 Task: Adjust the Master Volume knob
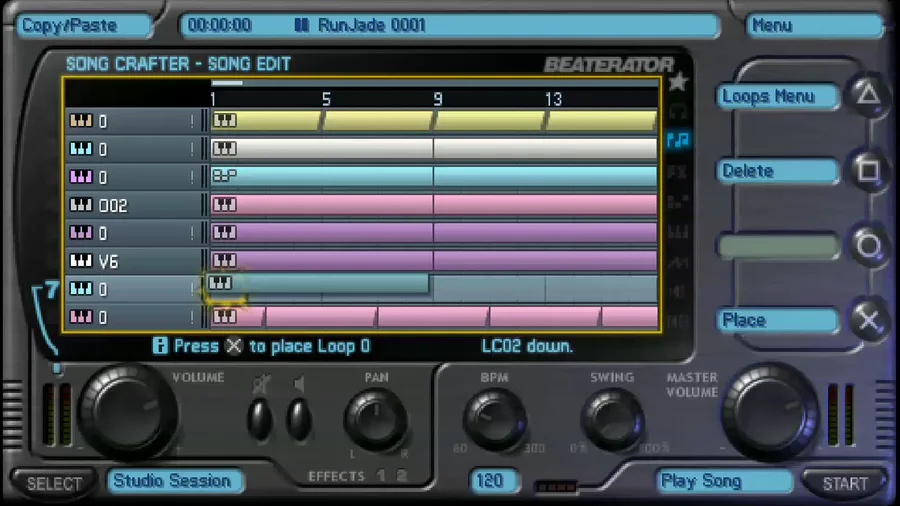(770, 411)
